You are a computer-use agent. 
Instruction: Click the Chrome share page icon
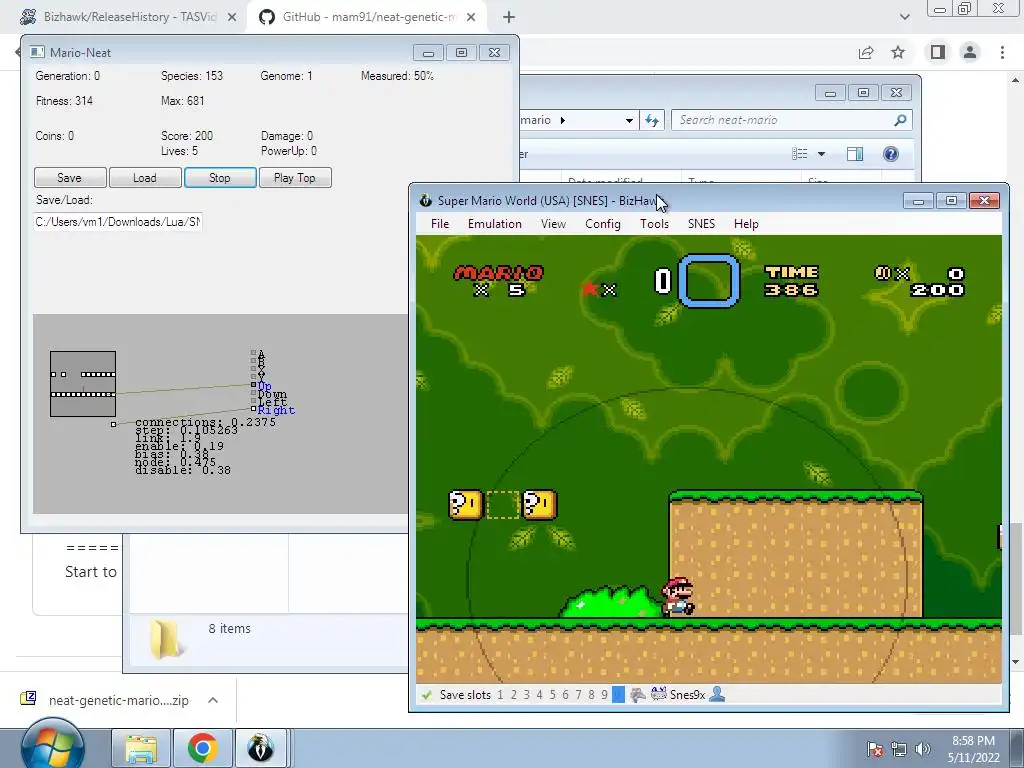pos(866,52)
